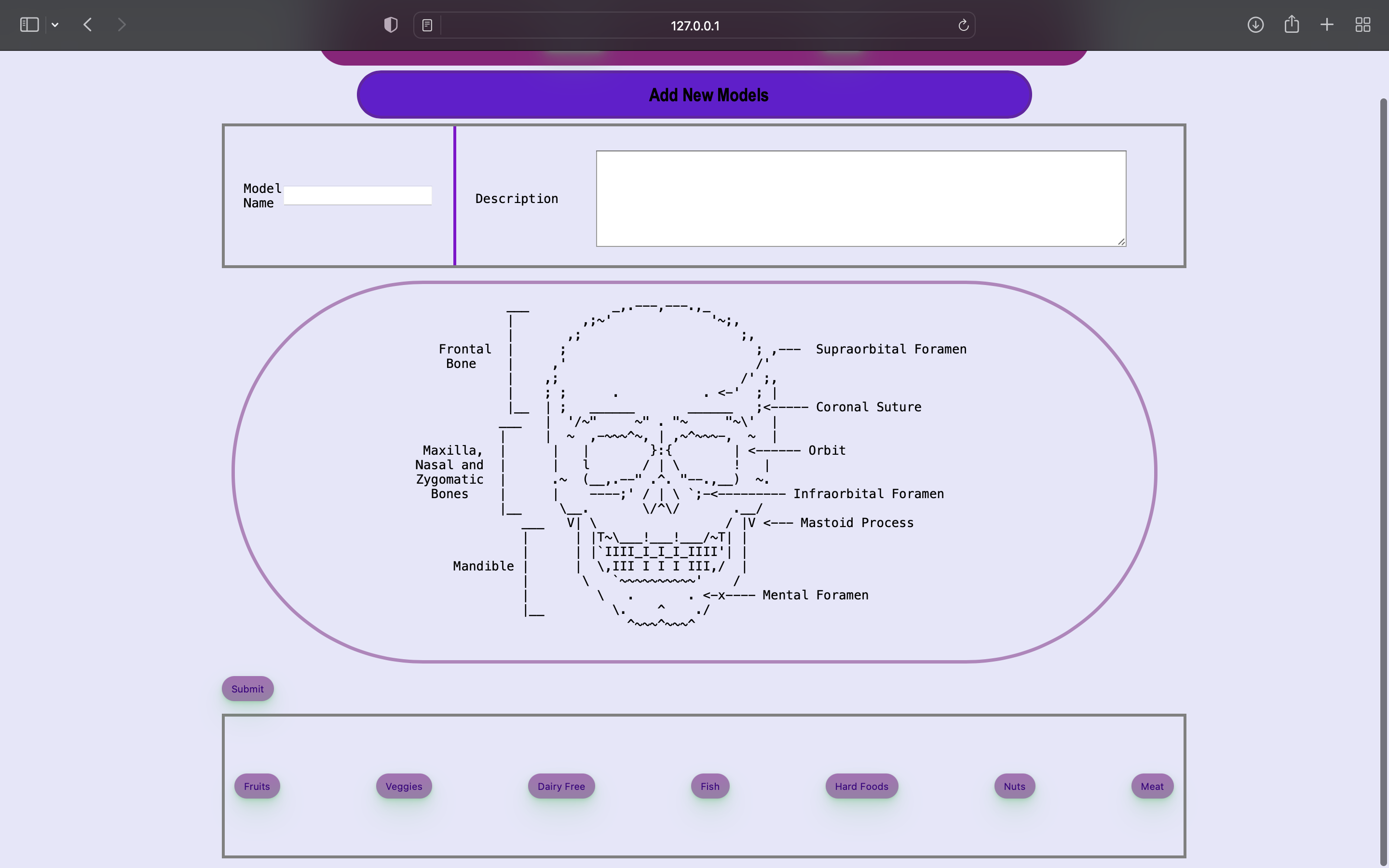Screen dimensions: 1389x868
Task: Choose the Nuts option
Action: (1014, 786)
